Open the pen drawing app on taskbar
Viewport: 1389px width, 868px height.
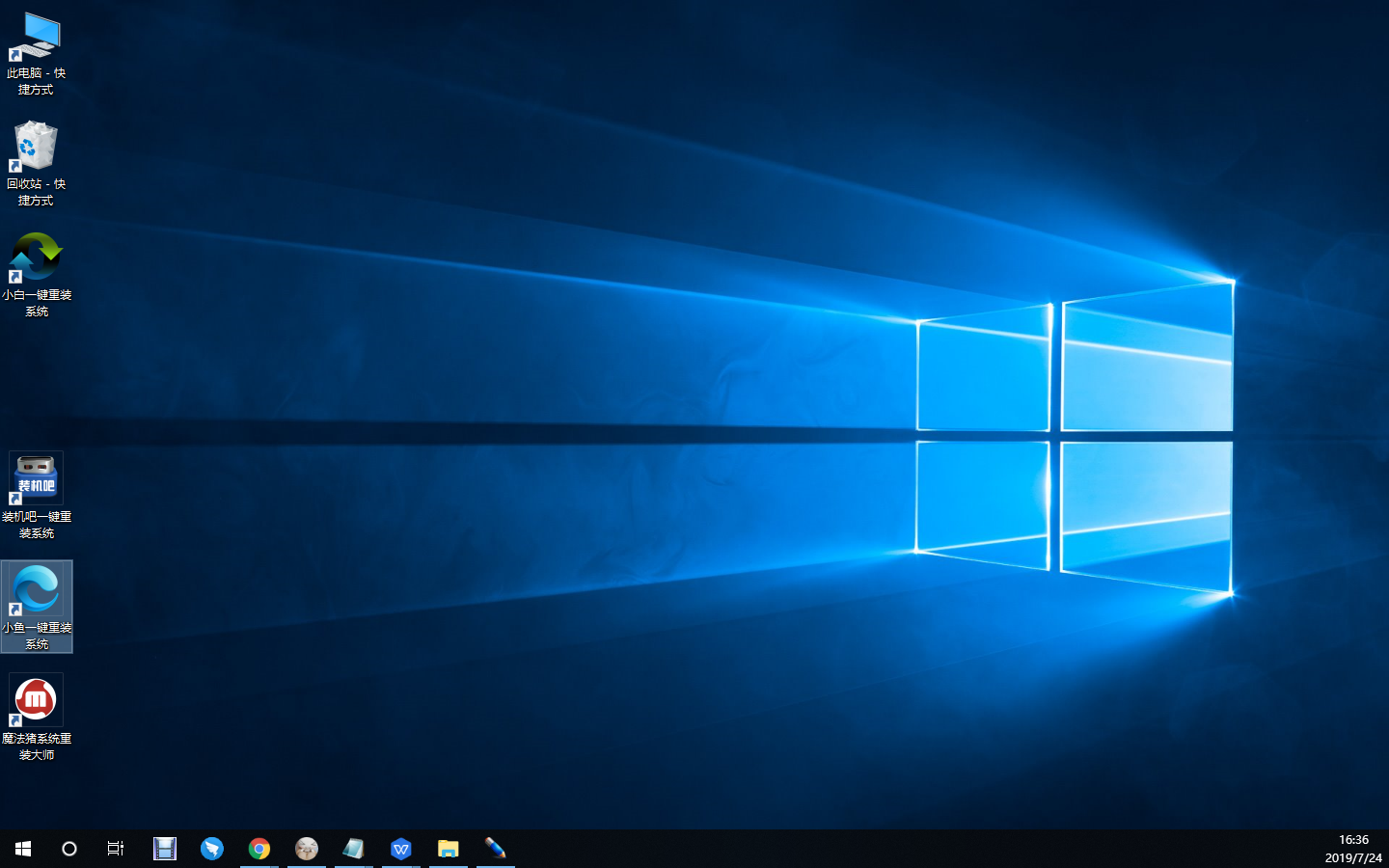coord(496,849)
